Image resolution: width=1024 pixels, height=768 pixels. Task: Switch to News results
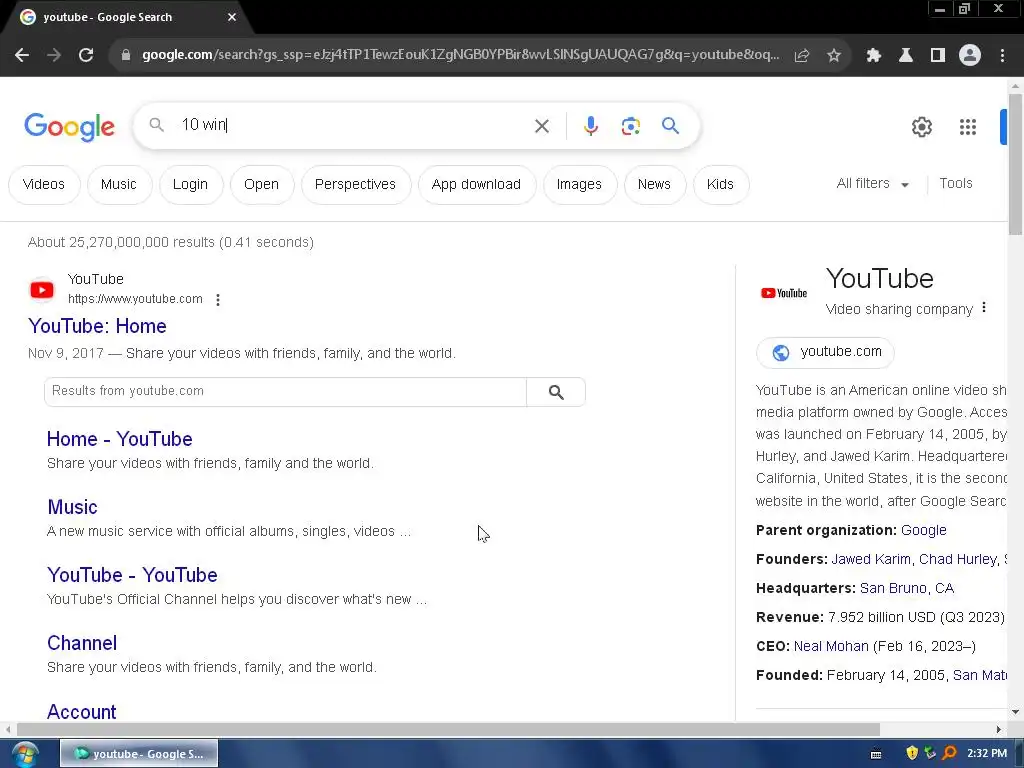click(x=654, y=185)
